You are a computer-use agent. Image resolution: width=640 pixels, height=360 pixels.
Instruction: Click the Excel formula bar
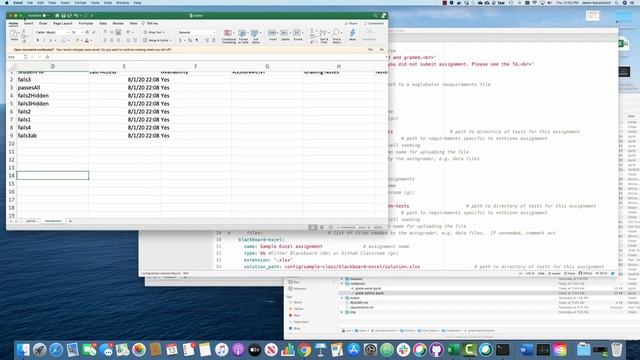(218, 57)
